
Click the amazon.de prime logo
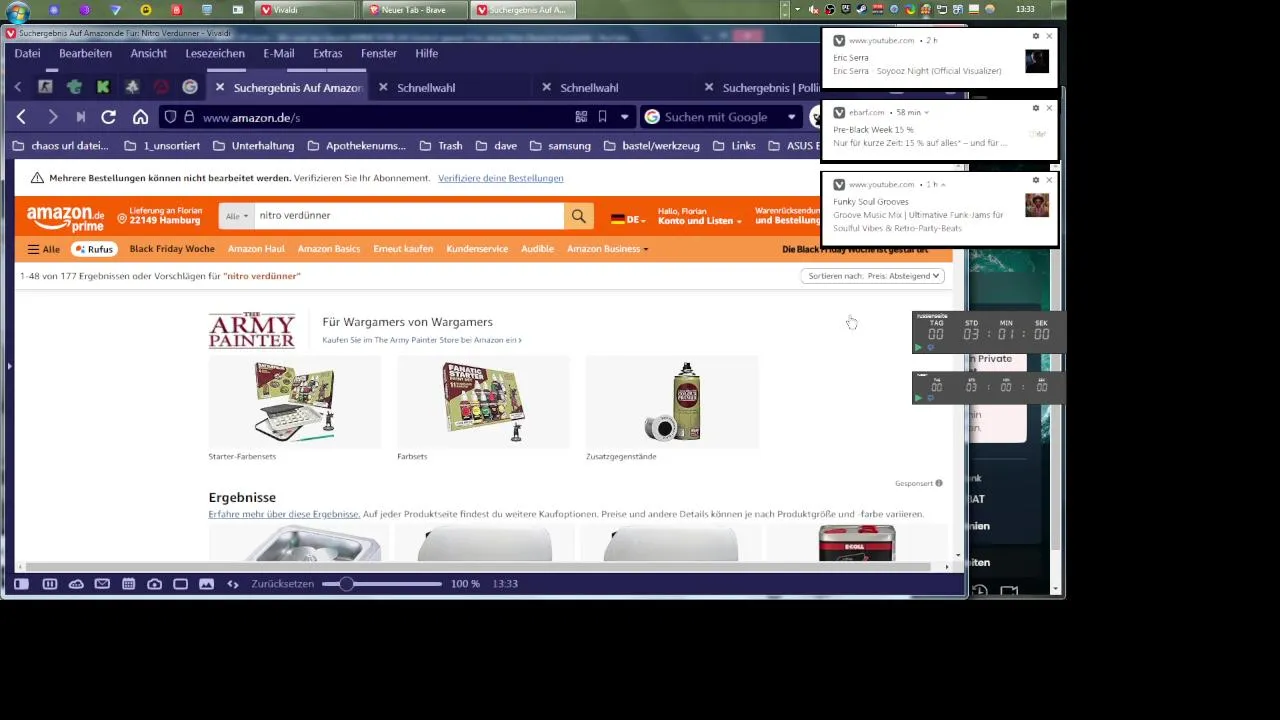[x=65, y=218]
